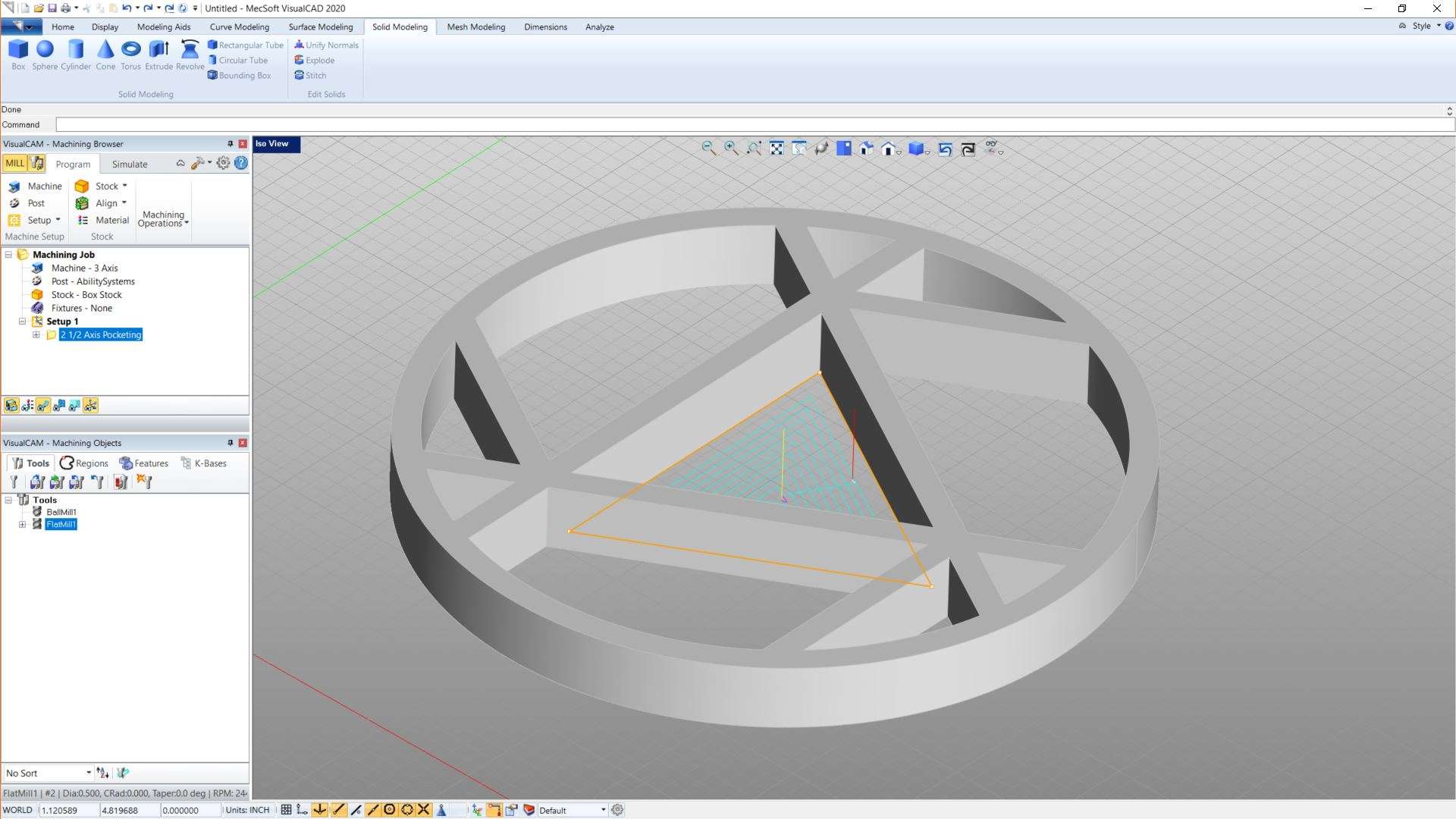Click the rotate view sphere icon
The height and width of the screenshot is (819, 1456).
point(821,149)
